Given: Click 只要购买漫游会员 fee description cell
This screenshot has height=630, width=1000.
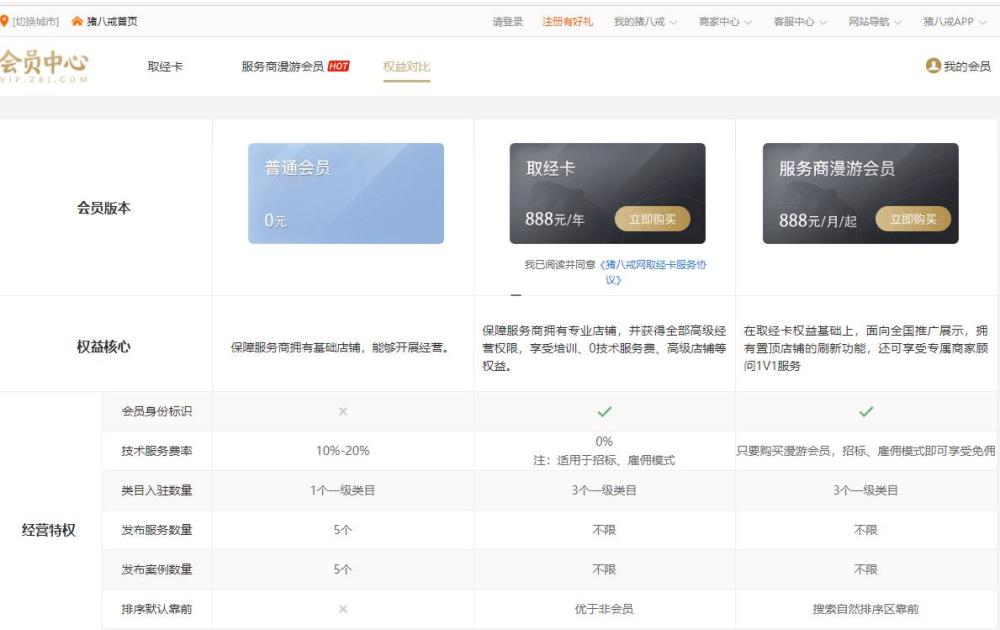Looking at the screenshot, I should click(866, 451).
